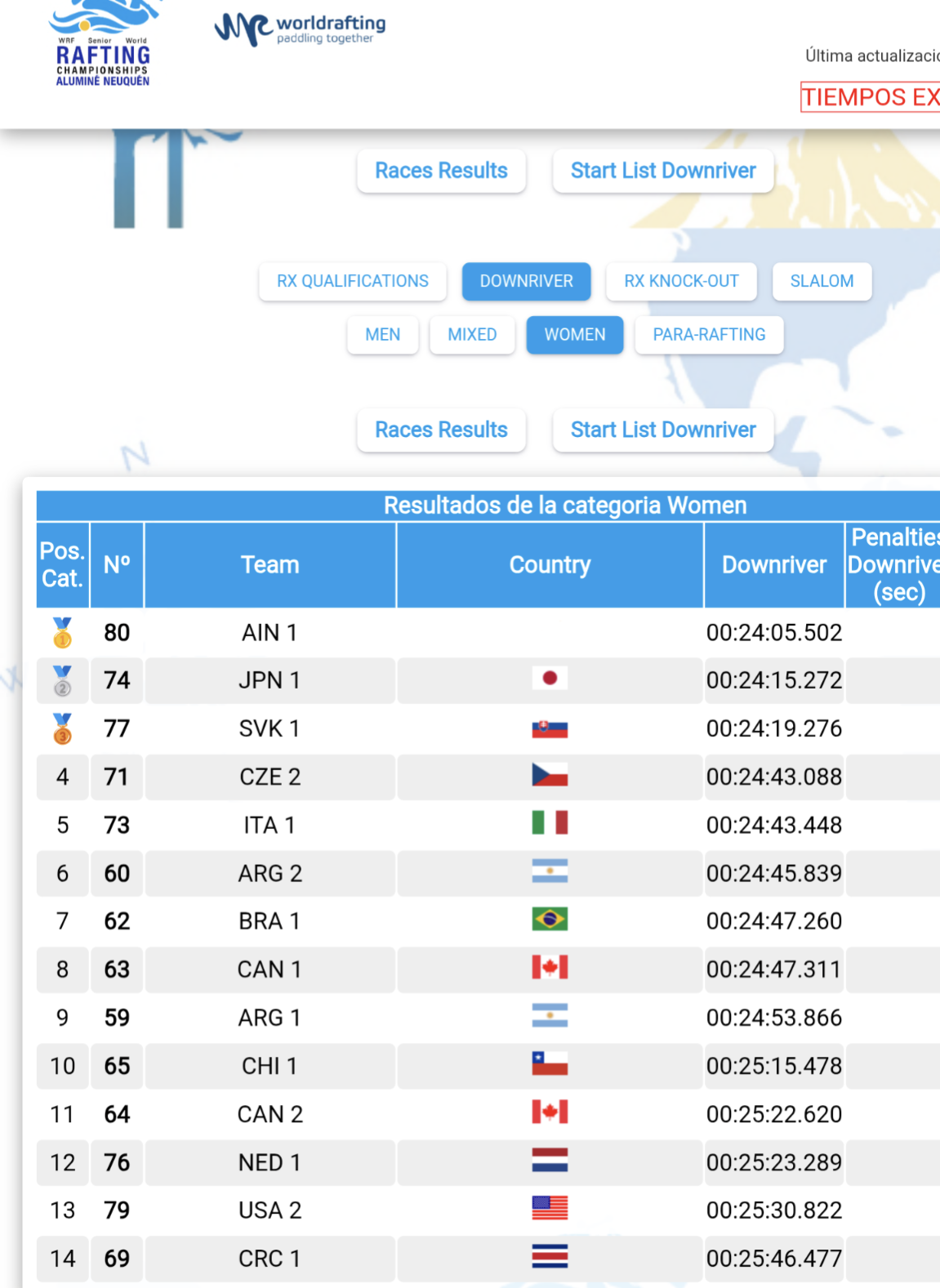Click the Brazil flag in BRA 1 row
This screenshot has width=940, height=1288.
pyautogui.click(x=550, y=920)
